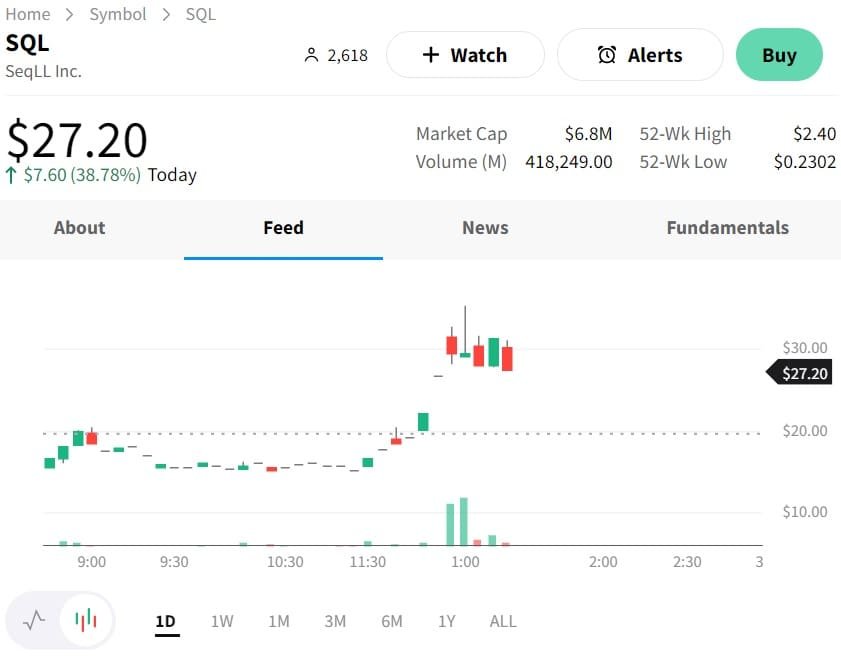
Task: Switch to line chart view icon
Action: pos(34,620)
